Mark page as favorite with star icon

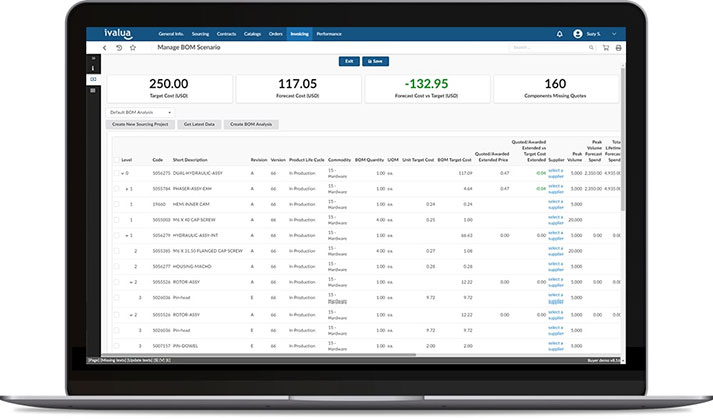133,48
